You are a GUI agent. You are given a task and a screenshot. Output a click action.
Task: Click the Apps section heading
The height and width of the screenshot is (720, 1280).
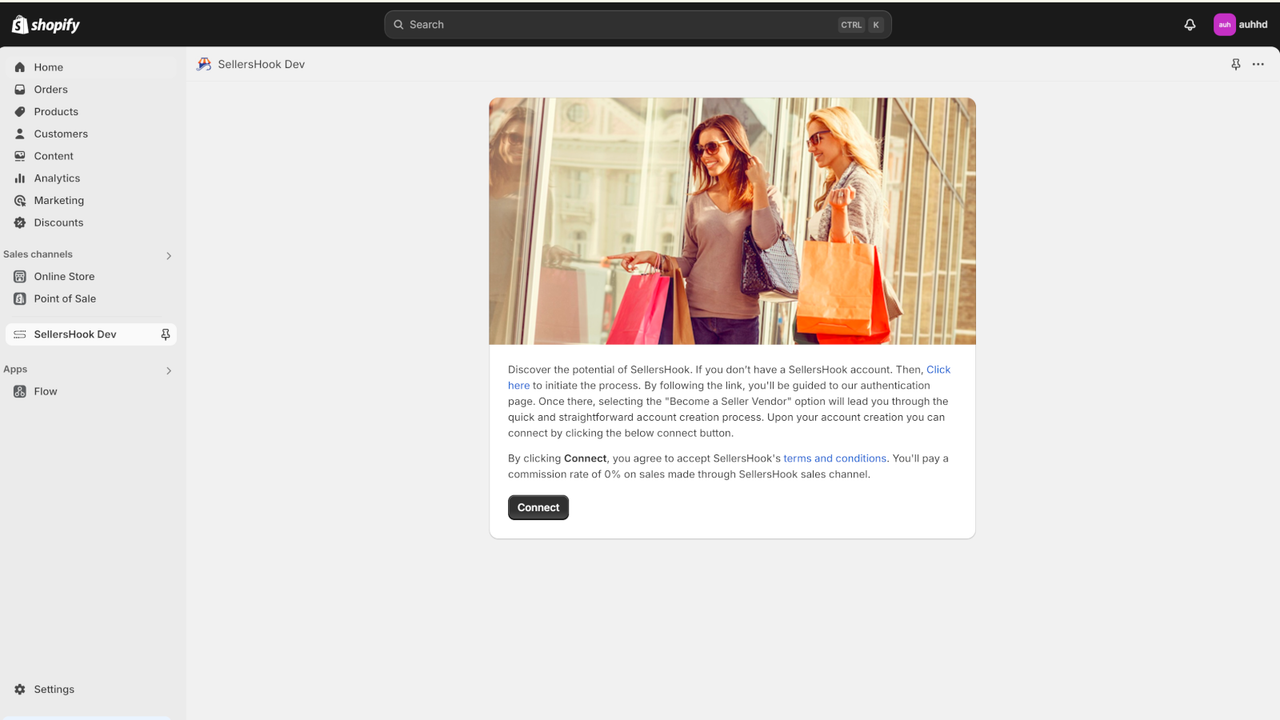pos(15,369)
